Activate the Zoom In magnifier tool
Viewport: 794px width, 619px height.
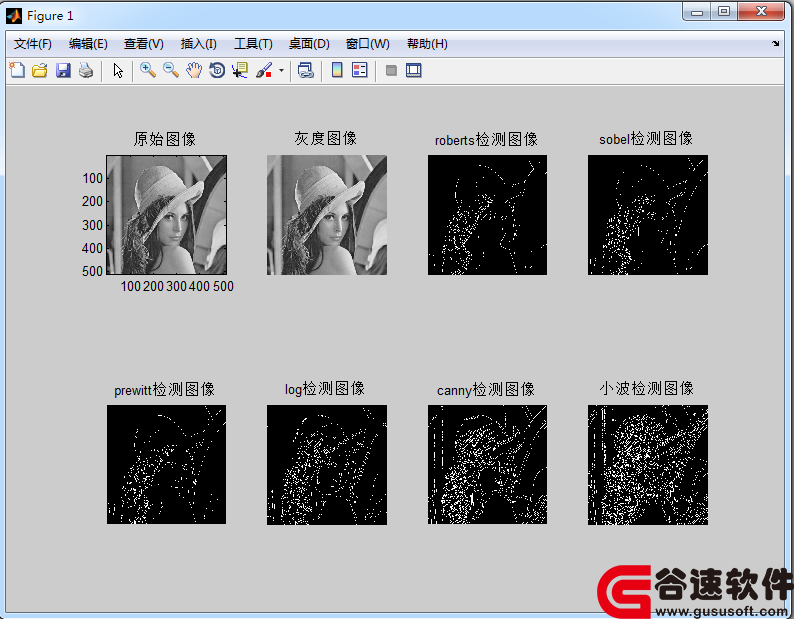[148, 70]
